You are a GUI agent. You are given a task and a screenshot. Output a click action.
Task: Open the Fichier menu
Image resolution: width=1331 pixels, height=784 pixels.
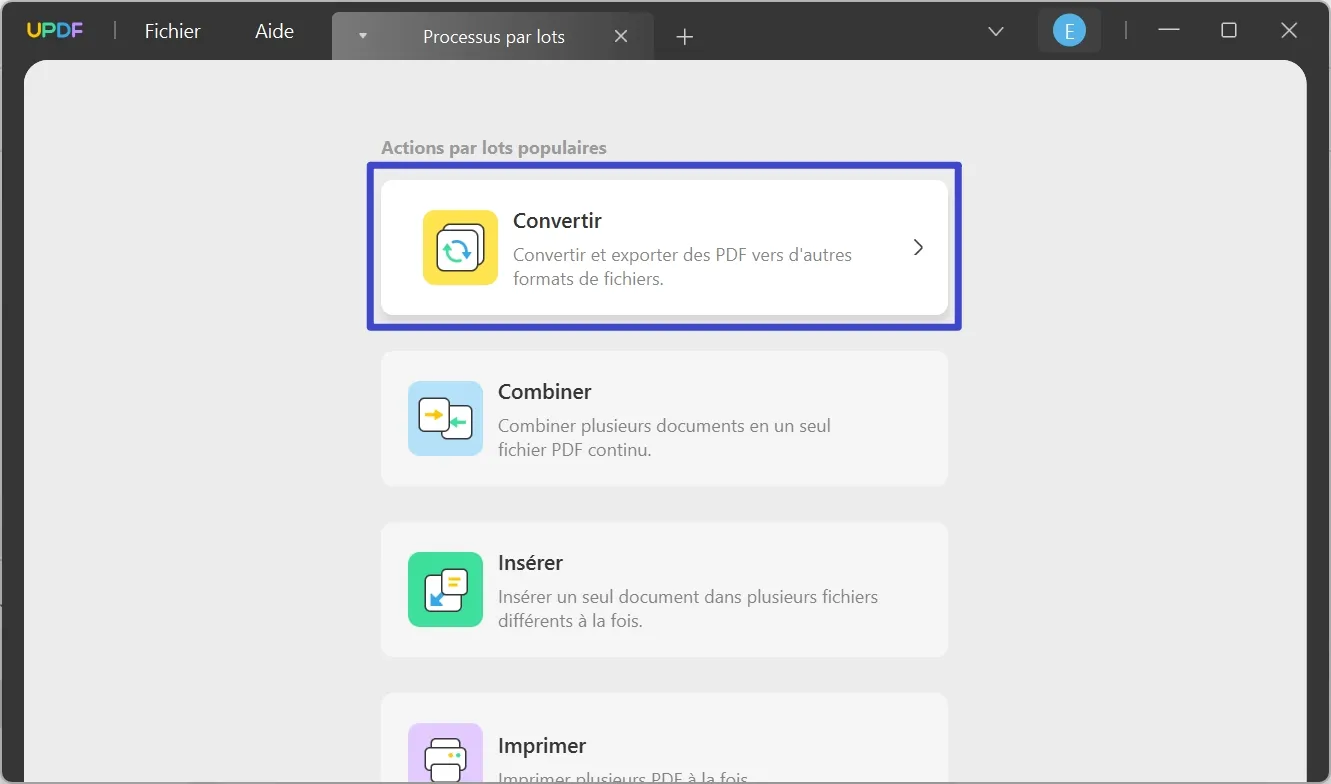pos(172,31)
